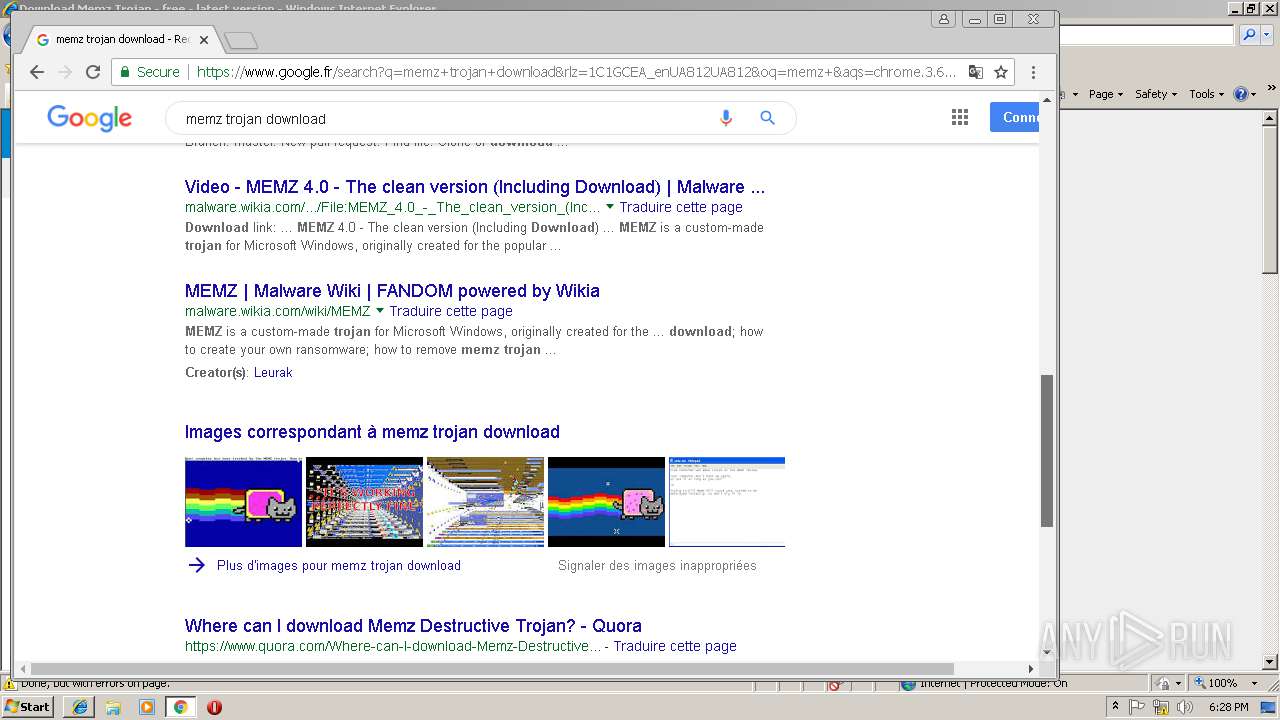Open a new Chrome tab
Screen dimensions: 1280x720
(x=241, y=41)
